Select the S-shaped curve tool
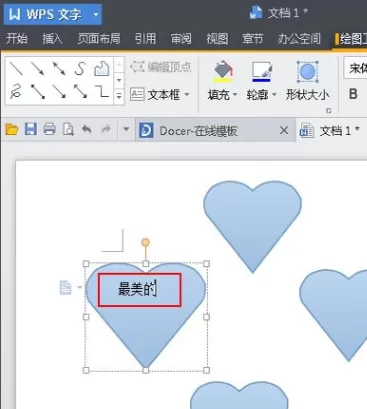Viewport: 367px width, 409px height. [80, 69]
